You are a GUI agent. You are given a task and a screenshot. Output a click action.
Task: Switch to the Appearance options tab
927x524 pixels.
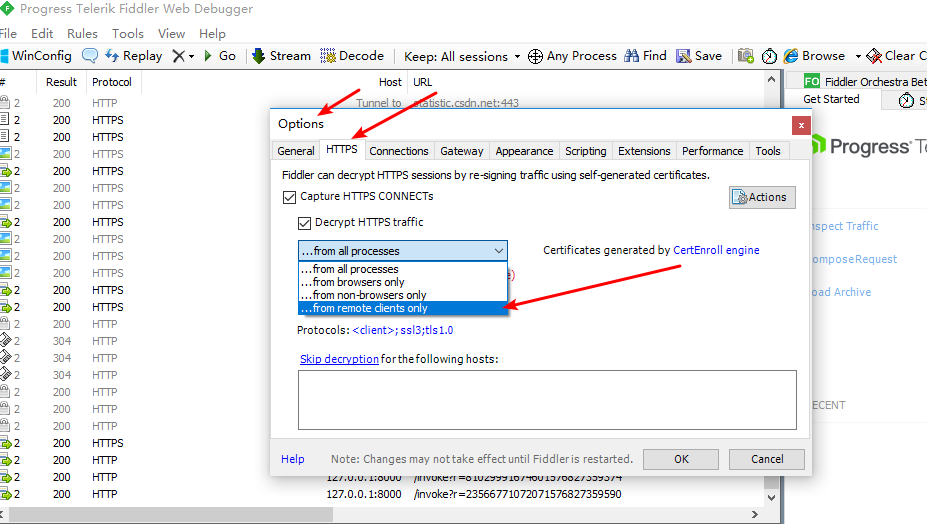[x=524, y=151]
